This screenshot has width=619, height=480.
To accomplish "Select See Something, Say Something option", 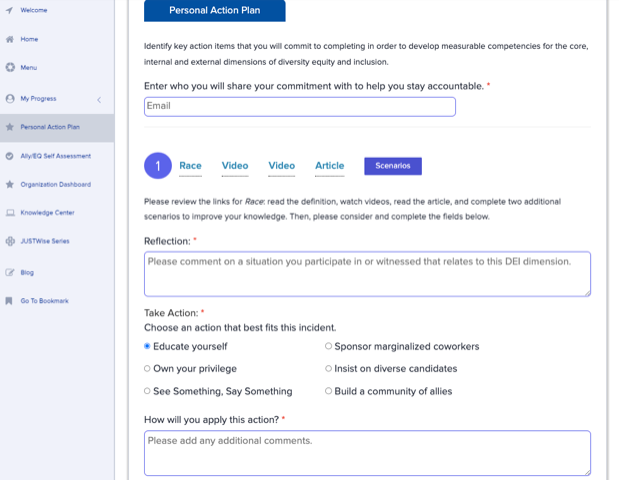I will point(147,391).
